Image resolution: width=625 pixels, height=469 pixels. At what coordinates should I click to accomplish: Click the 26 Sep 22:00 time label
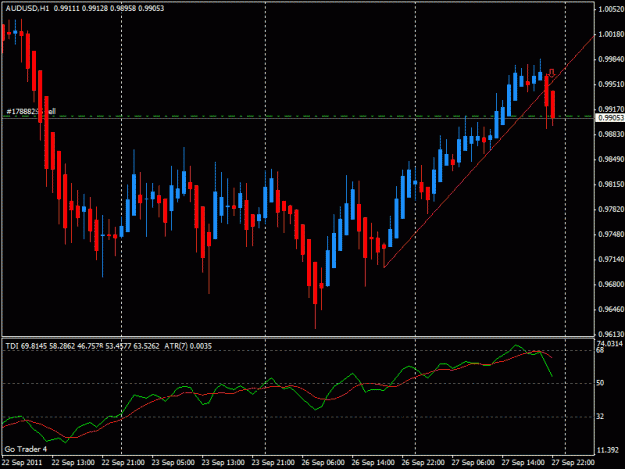click(x=423, y=463)
